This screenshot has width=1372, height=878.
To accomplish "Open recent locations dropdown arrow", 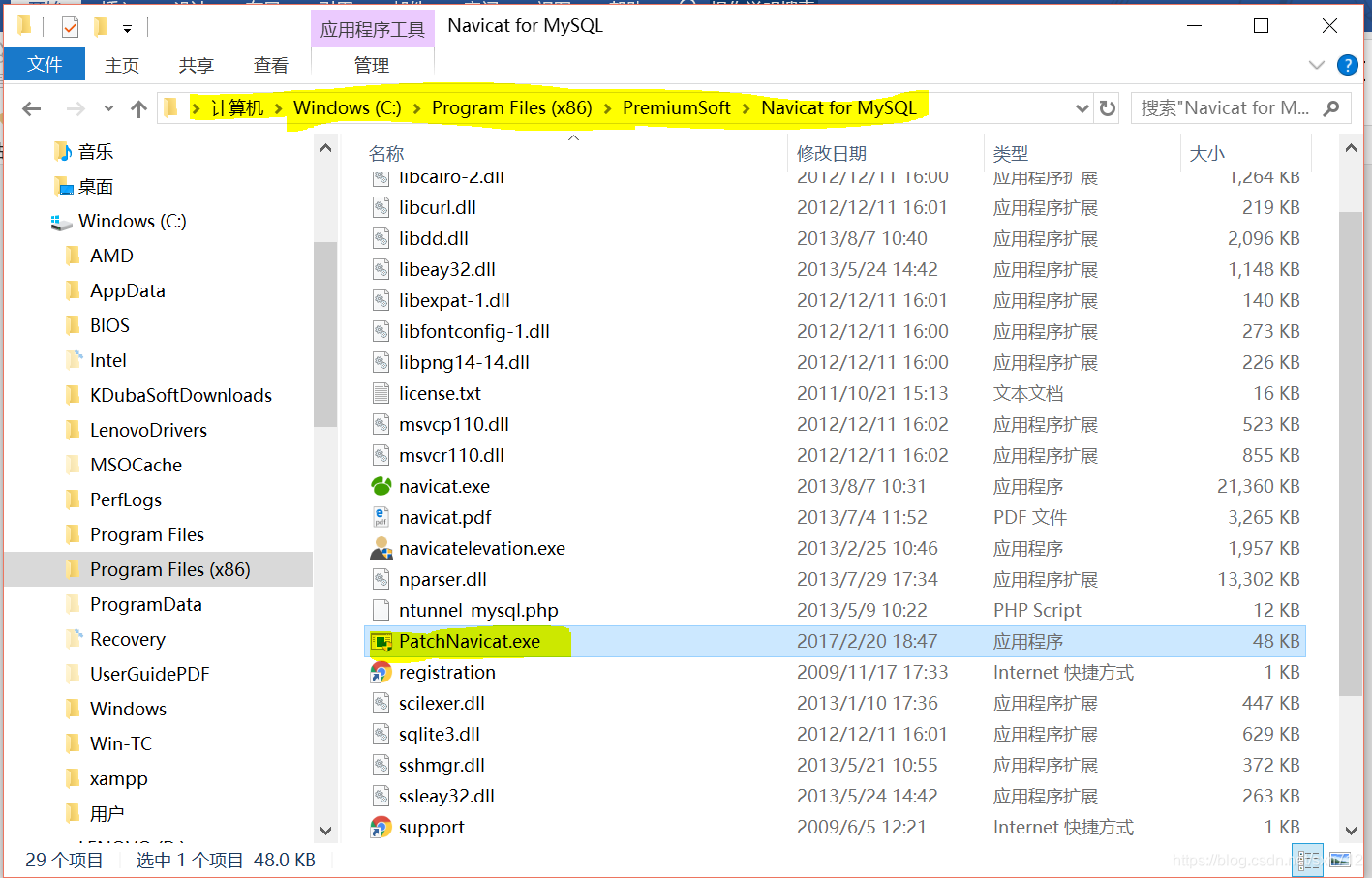I will tap(108, 108).
